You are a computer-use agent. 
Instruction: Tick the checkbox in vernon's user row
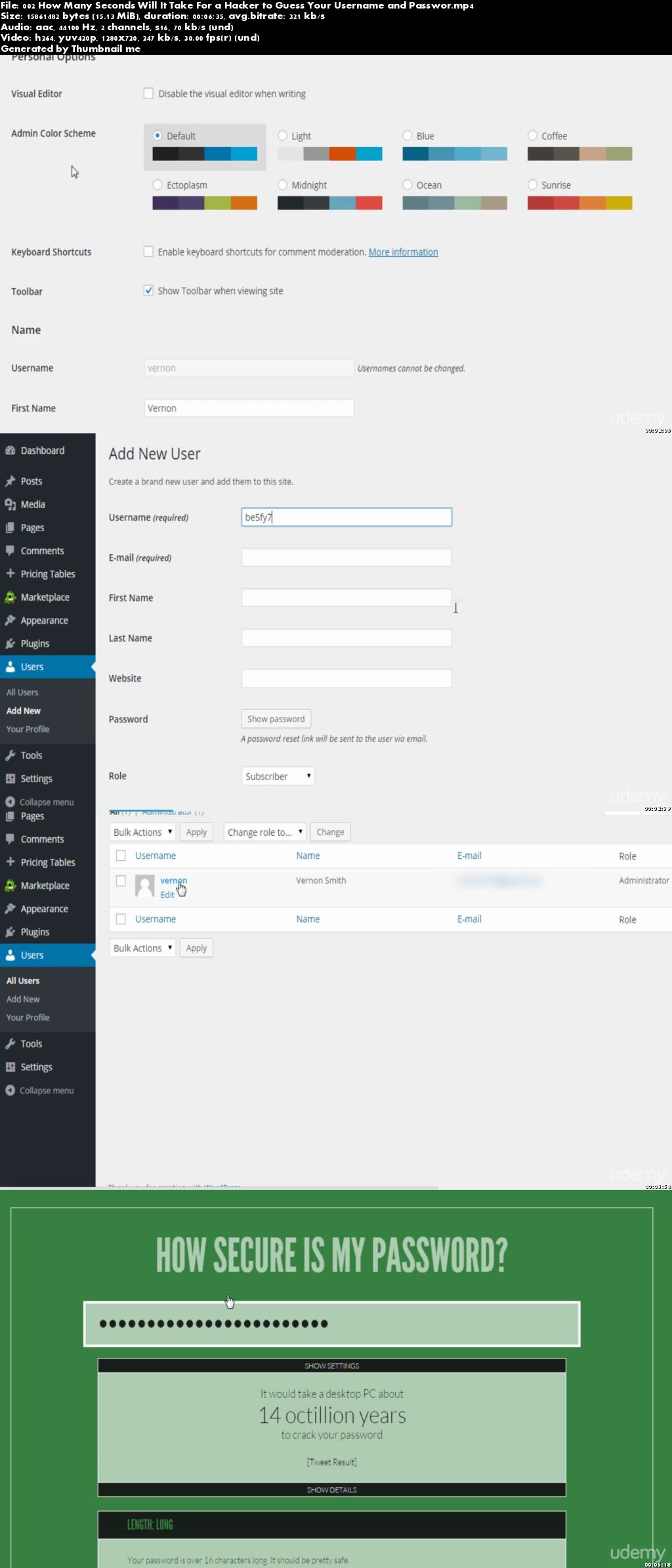pos(121,881)
